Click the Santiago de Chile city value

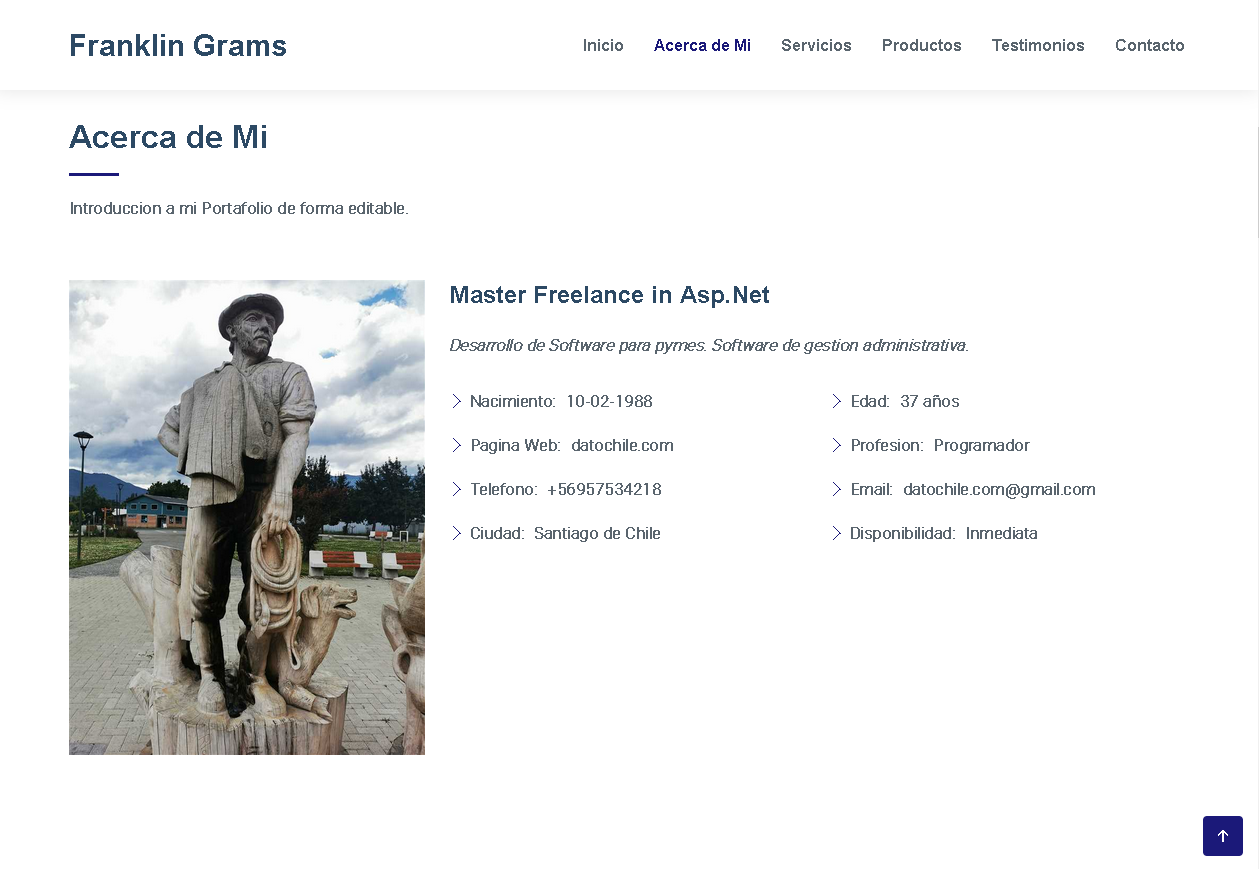pos(597,533)
